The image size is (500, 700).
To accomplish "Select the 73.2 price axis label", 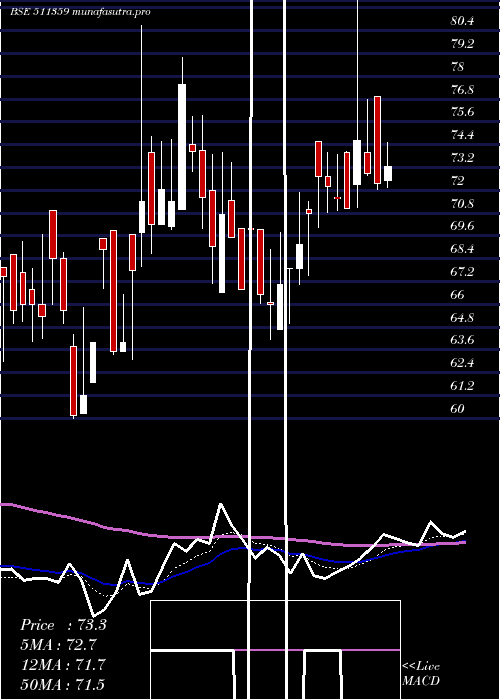I will pyautogui.click(x=462, y=158).
